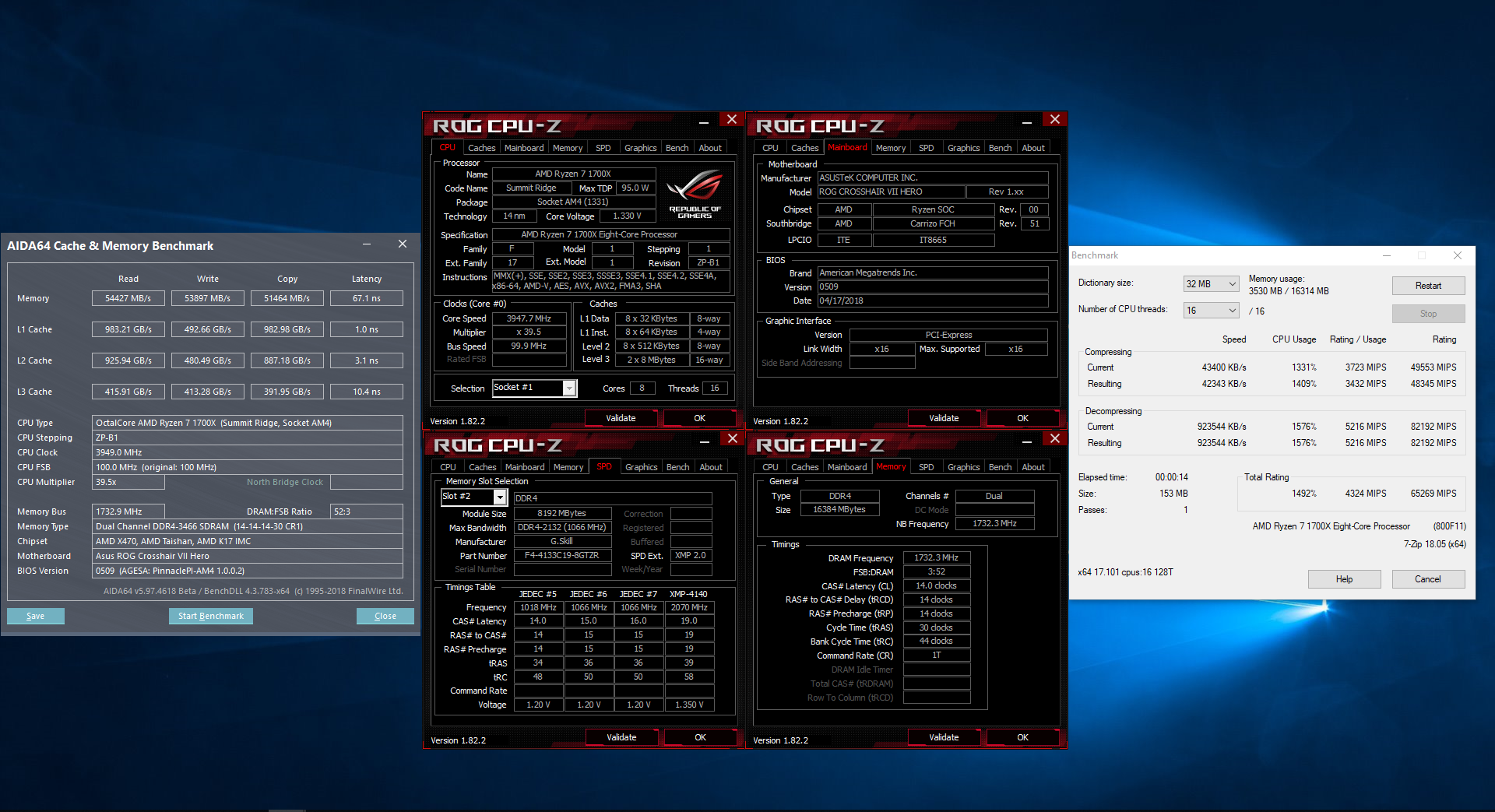The width and height of the screenshot is (1495, 812).
Task: Stop the running 7-Zip benchmark
Action: point(1428,313)
